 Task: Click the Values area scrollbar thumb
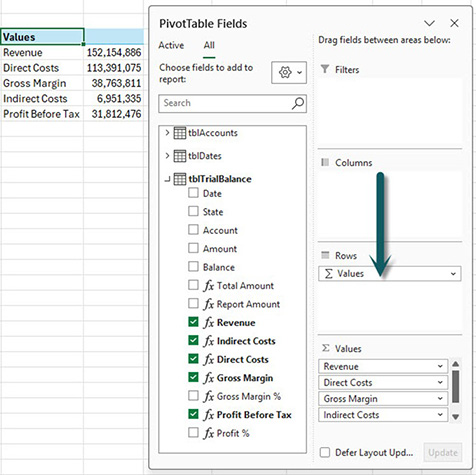(456, 387)
